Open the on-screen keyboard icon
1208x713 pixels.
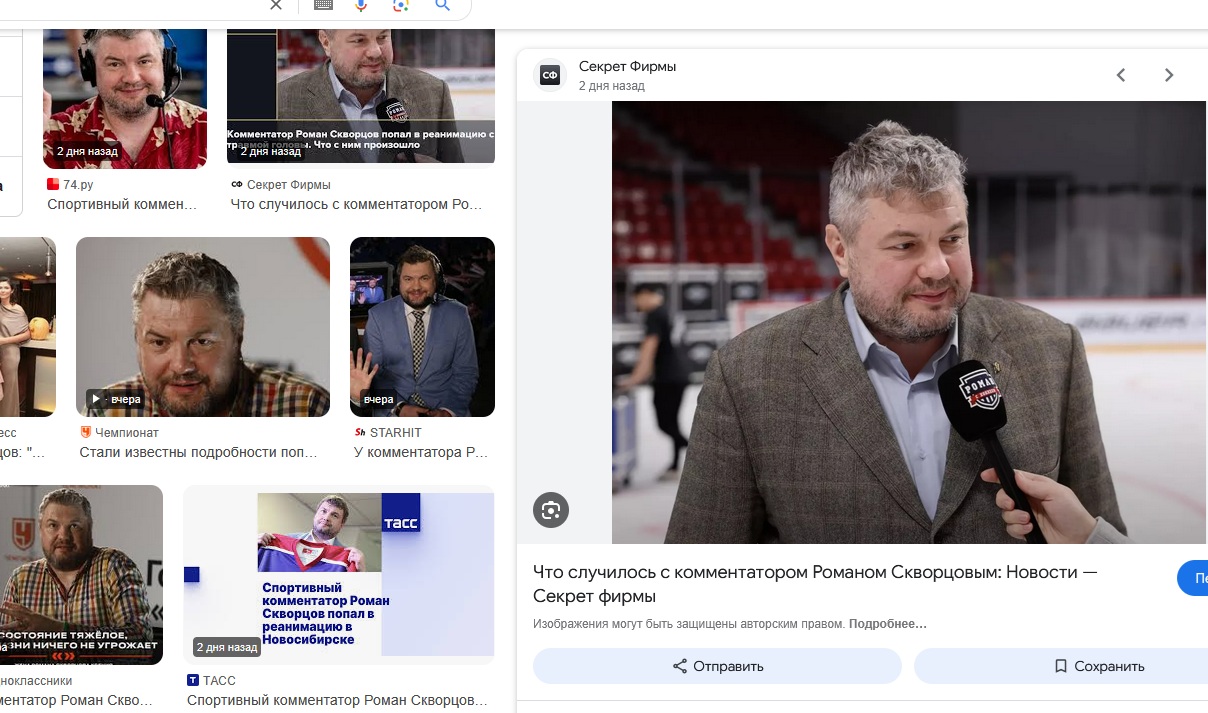pos(323,5)
